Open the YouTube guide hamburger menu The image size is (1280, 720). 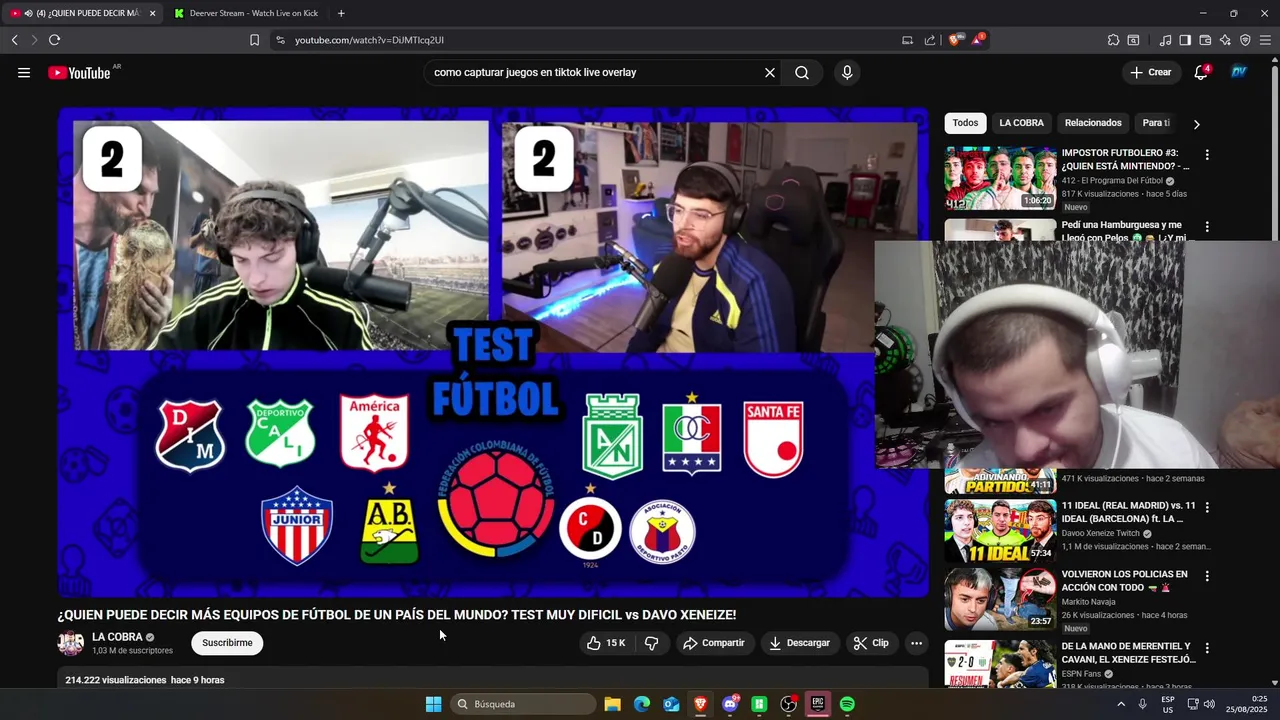click(24, 72)
